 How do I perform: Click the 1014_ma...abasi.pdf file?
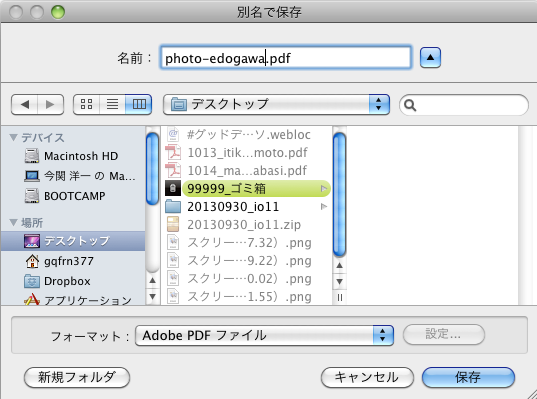point(247,171)
